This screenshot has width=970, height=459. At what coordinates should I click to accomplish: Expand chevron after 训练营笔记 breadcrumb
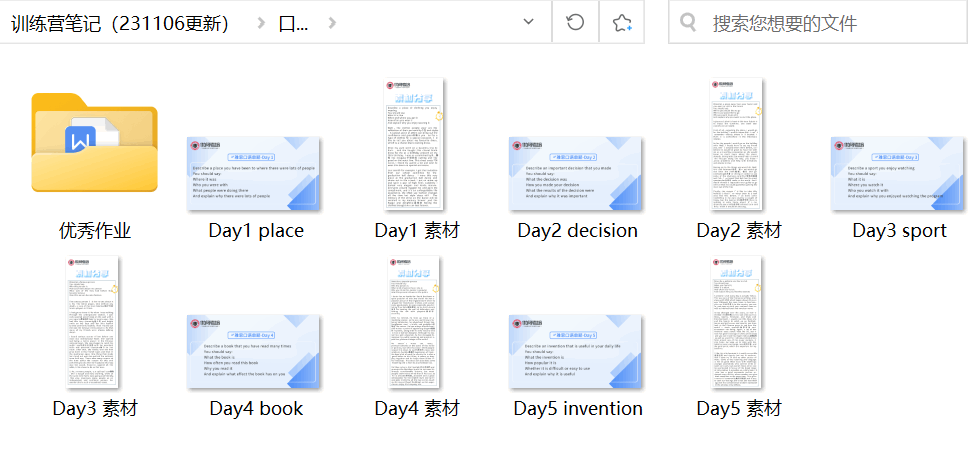click(260, 22)
